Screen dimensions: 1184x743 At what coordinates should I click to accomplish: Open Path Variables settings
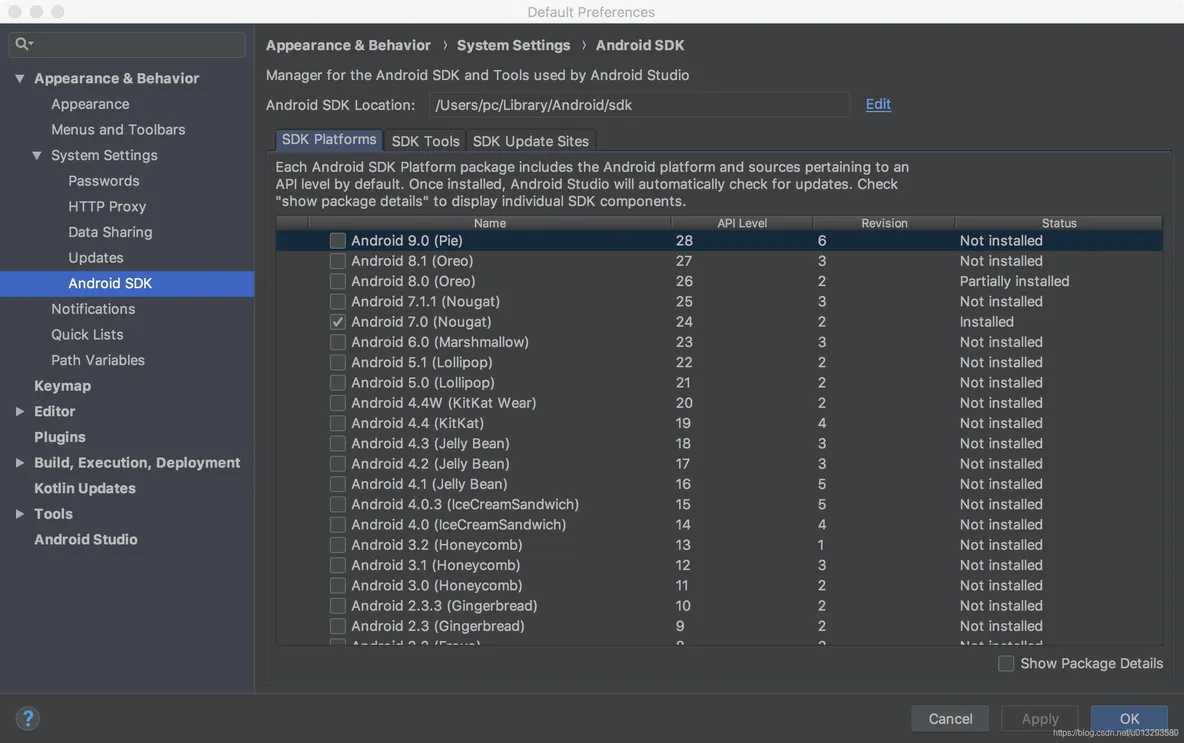(x=97, y=361)
